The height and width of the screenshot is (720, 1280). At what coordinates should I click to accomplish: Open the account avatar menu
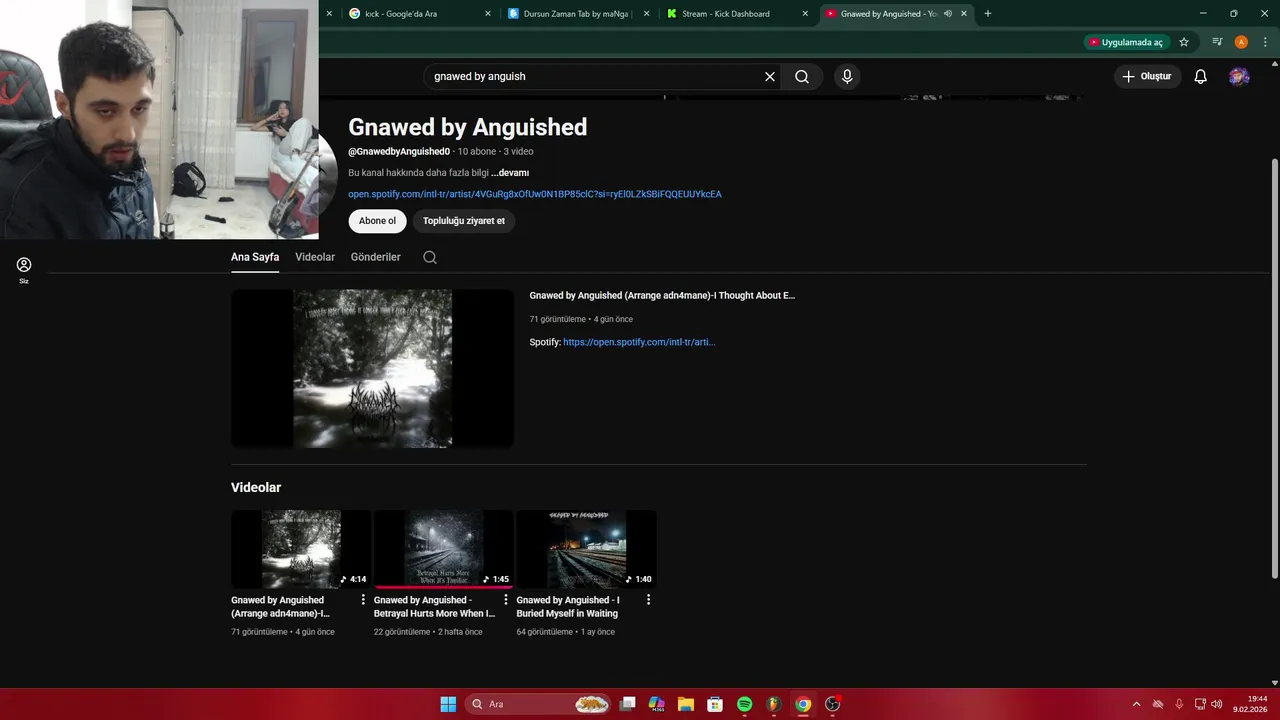pyautogui.click(x=1239, y=76)
